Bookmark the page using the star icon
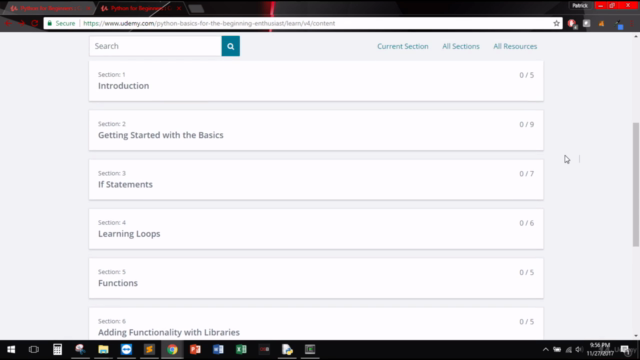The height and width of the screenshot is (360, 640). [x=556, y=23]
